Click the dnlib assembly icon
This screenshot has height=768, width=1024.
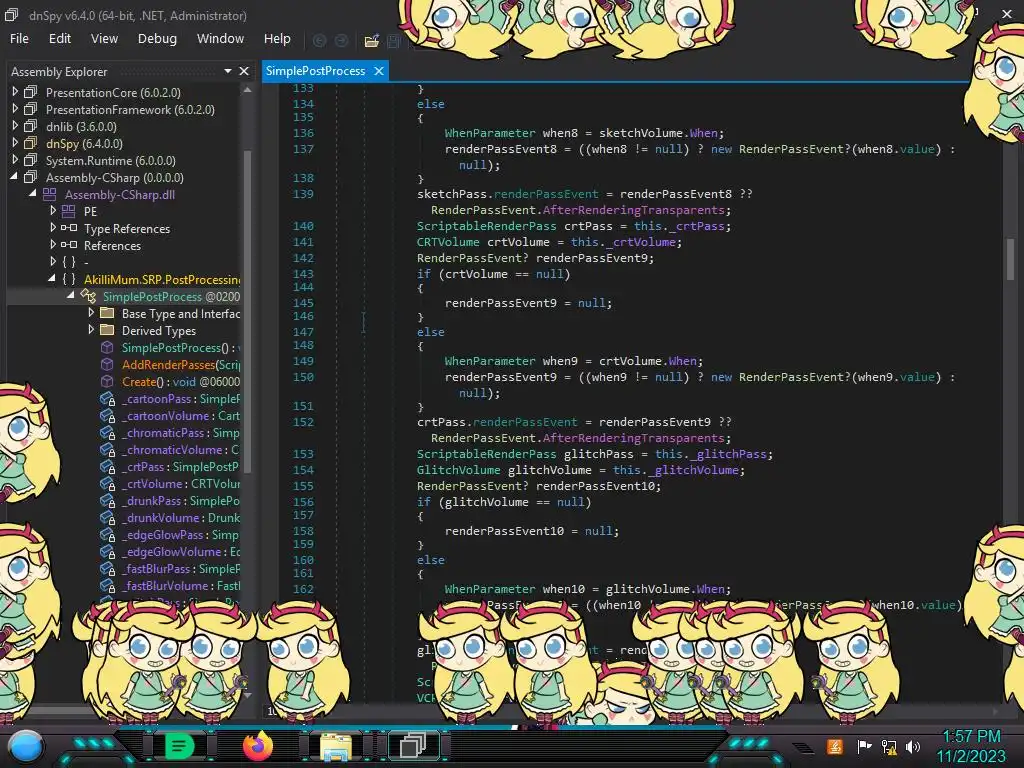(x=31, y=126)
